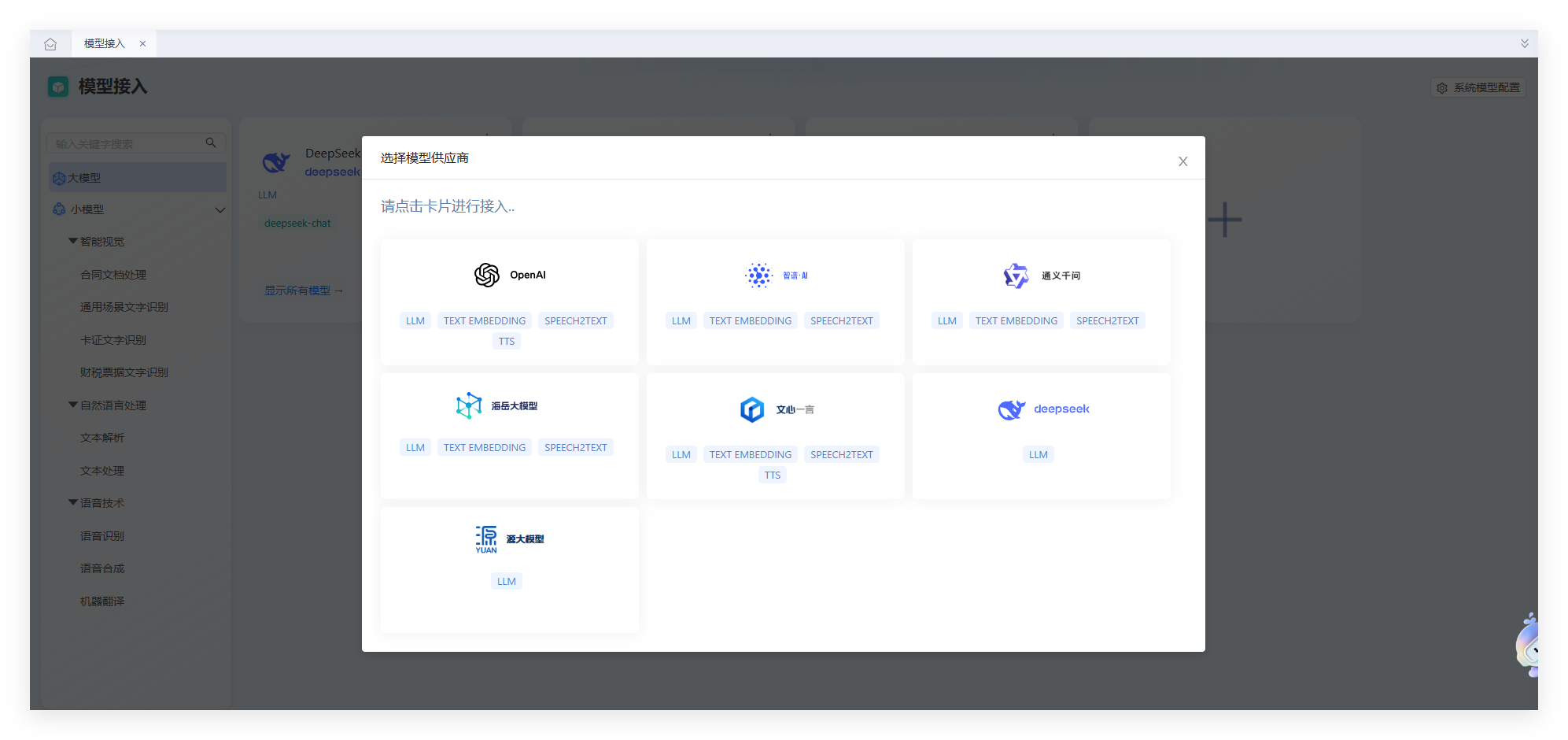Click the LLM tag on the 通义千问 card
This screenshot has width=1568, height=740.
pos(947,321)
